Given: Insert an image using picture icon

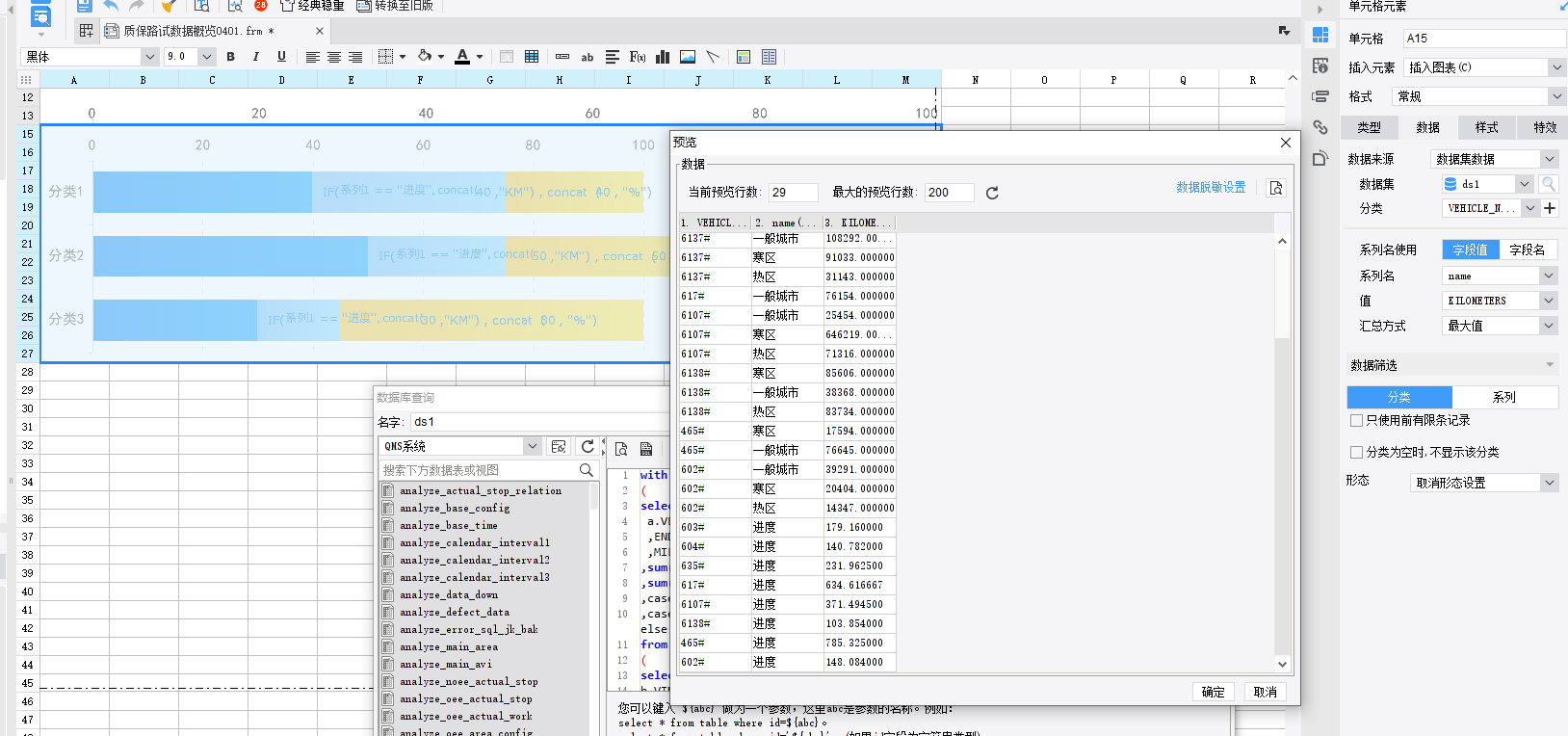Looking at the screenshot, I should (688, 57).
